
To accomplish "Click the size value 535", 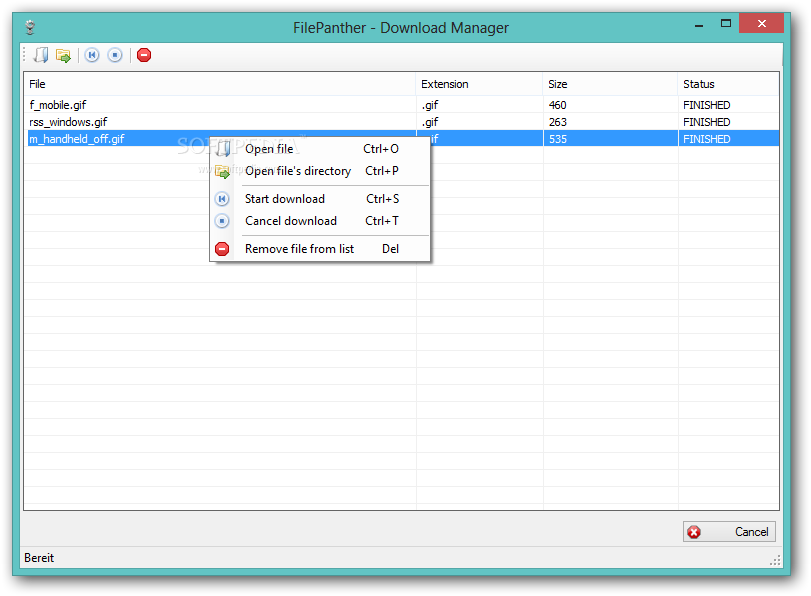I will [558, 139].
